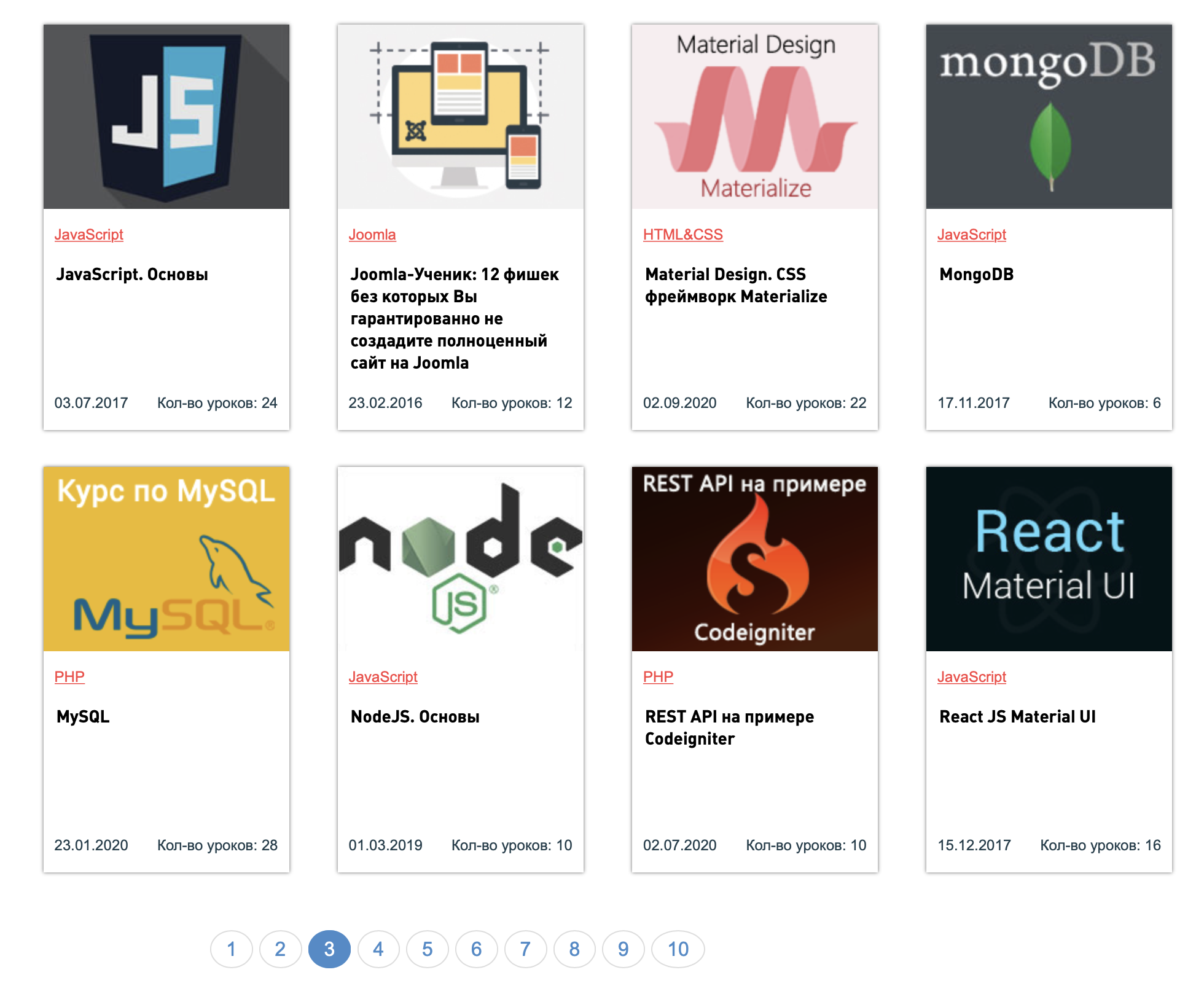The width and height of the screenshot is (1204, 983).
Task: Go to pagination page 4
Action: coord(378,949)
